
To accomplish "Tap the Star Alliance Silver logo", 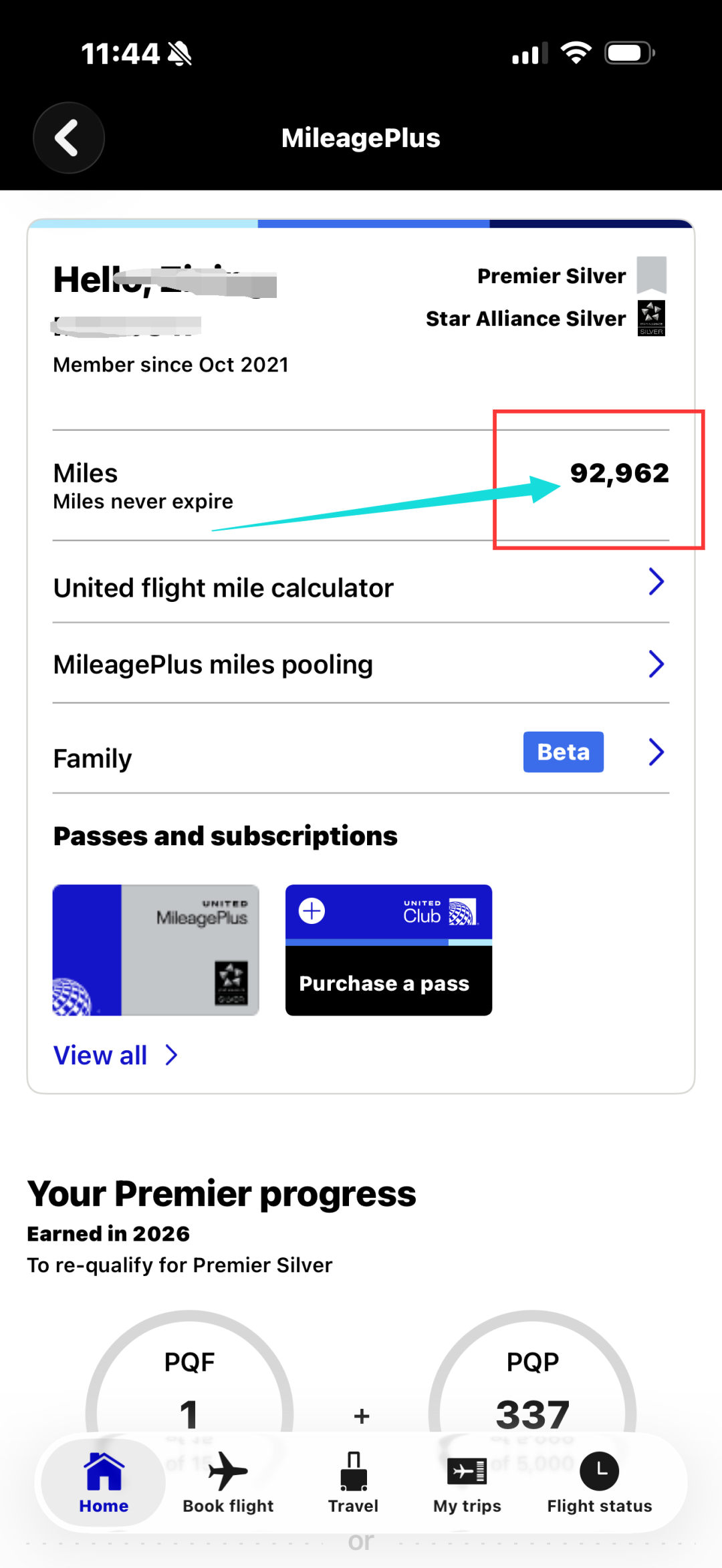I will [651, 318].
